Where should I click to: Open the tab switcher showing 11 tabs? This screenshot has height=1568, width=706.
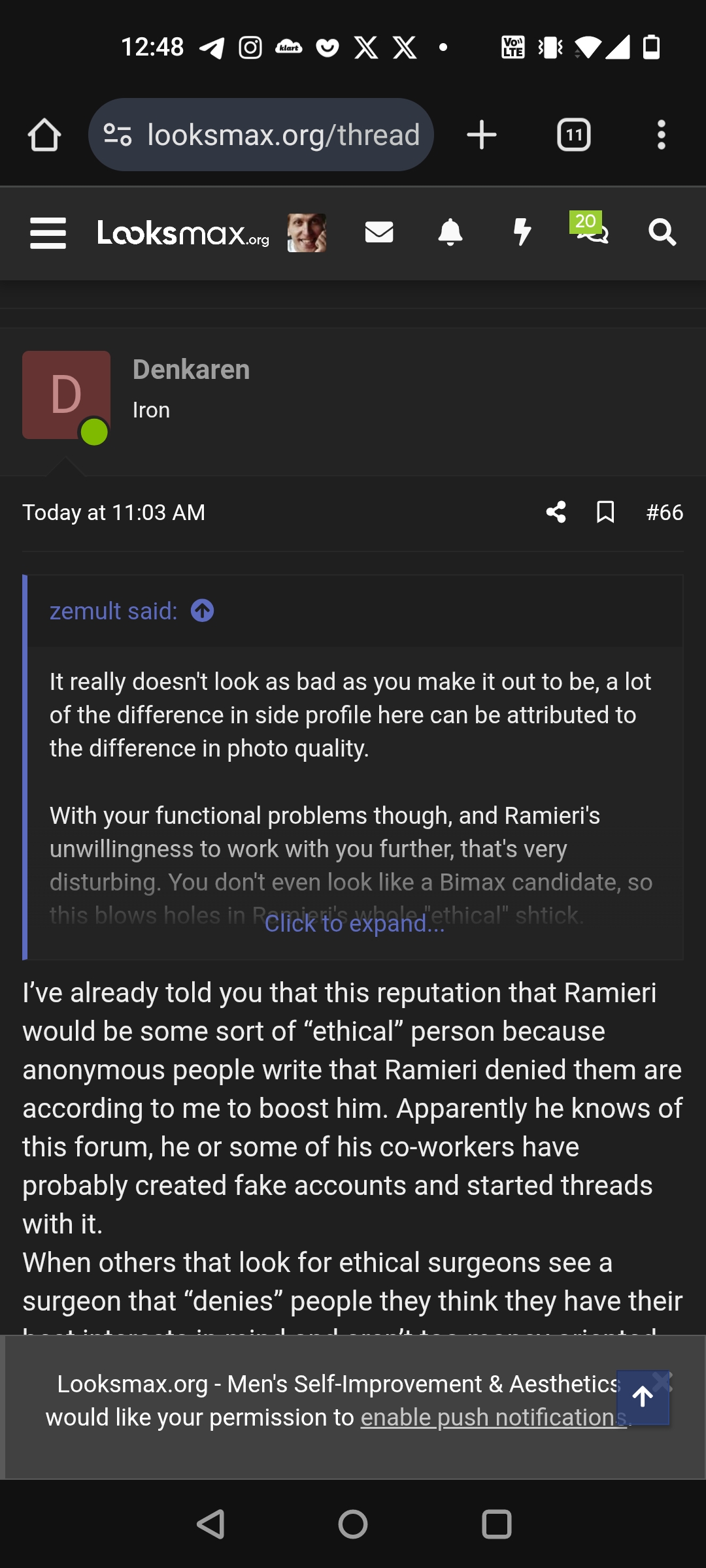click(573, 135)
